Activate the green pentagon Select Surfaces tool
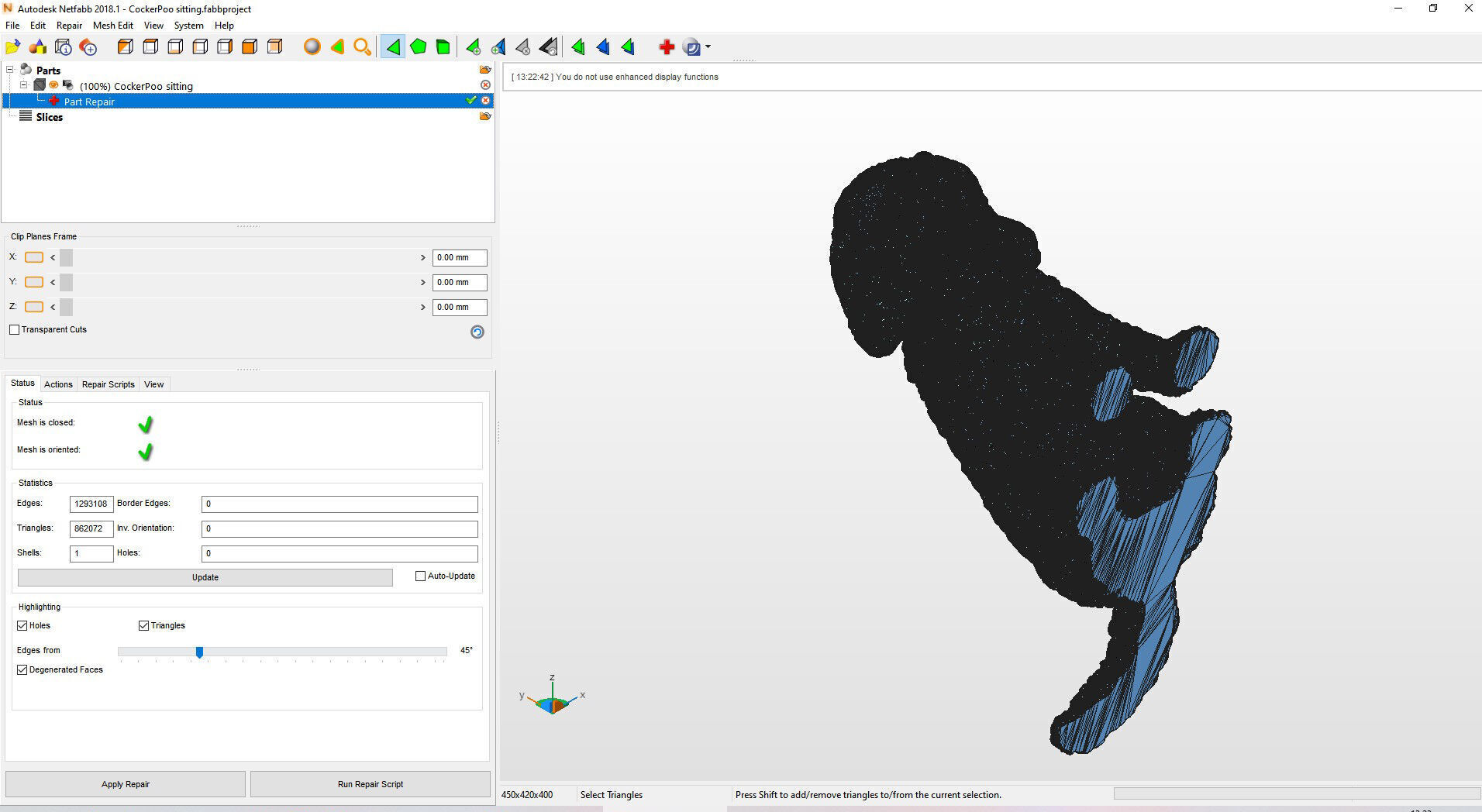1482x812 pixels. click(419, 47)
